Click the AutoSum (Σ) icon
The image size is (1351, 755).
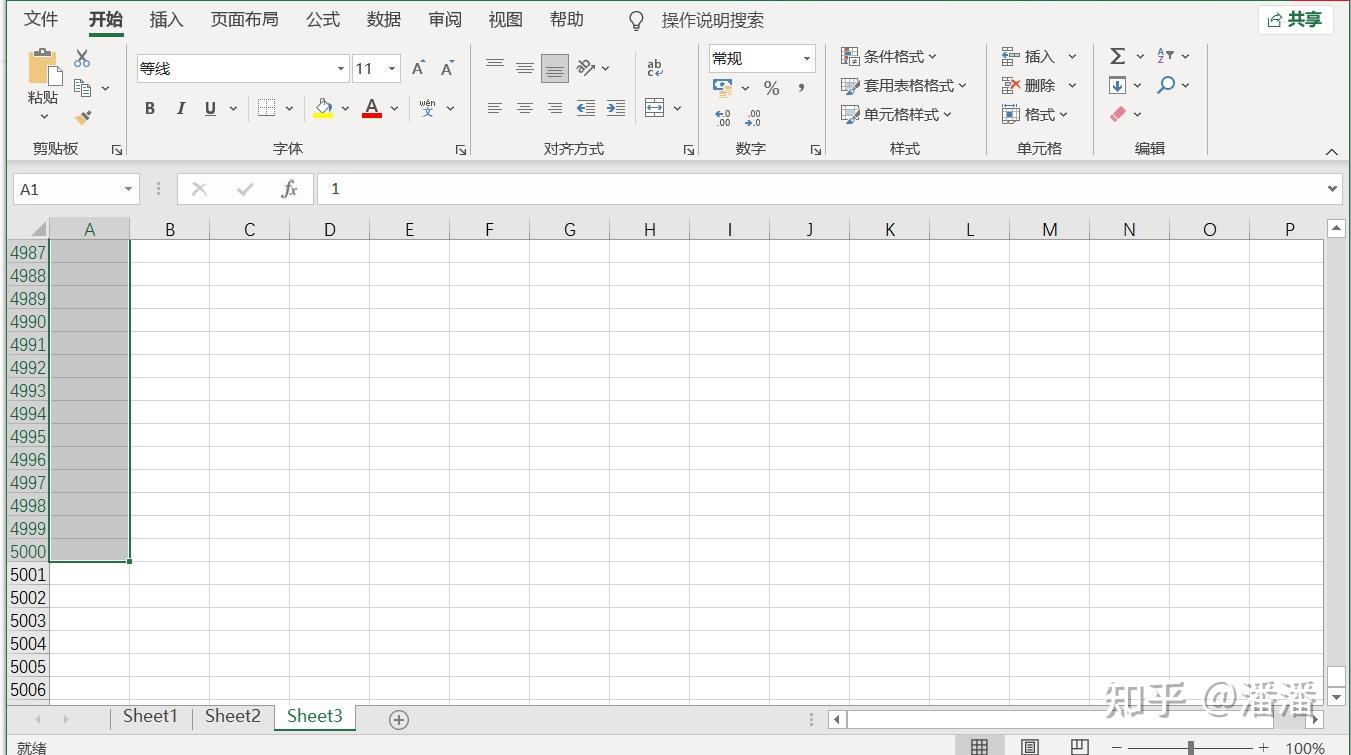[1118, 56]
